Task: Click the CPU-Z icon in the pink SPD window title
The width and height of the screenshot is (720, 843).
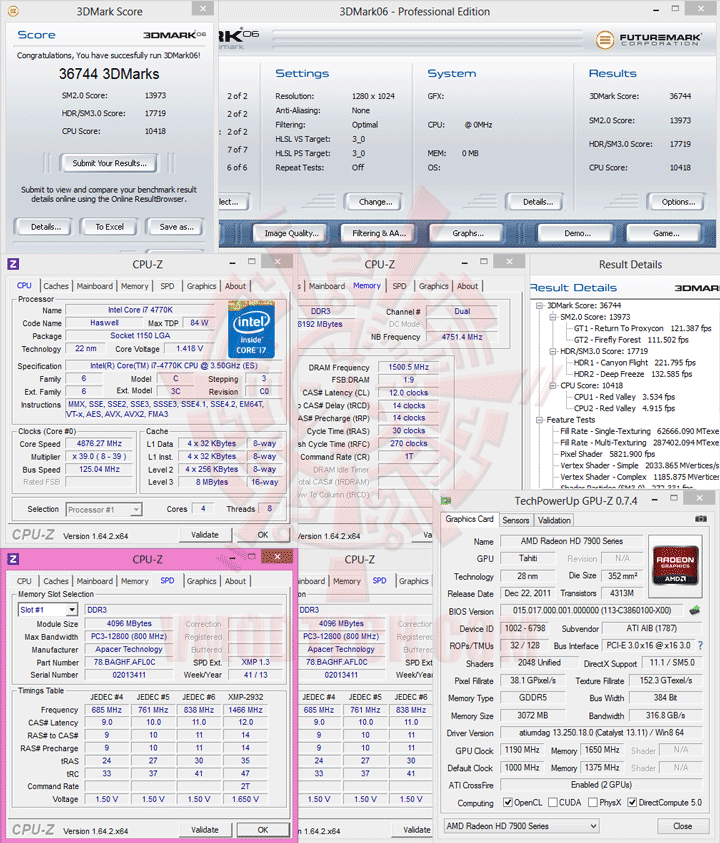Action: point(13,559)
